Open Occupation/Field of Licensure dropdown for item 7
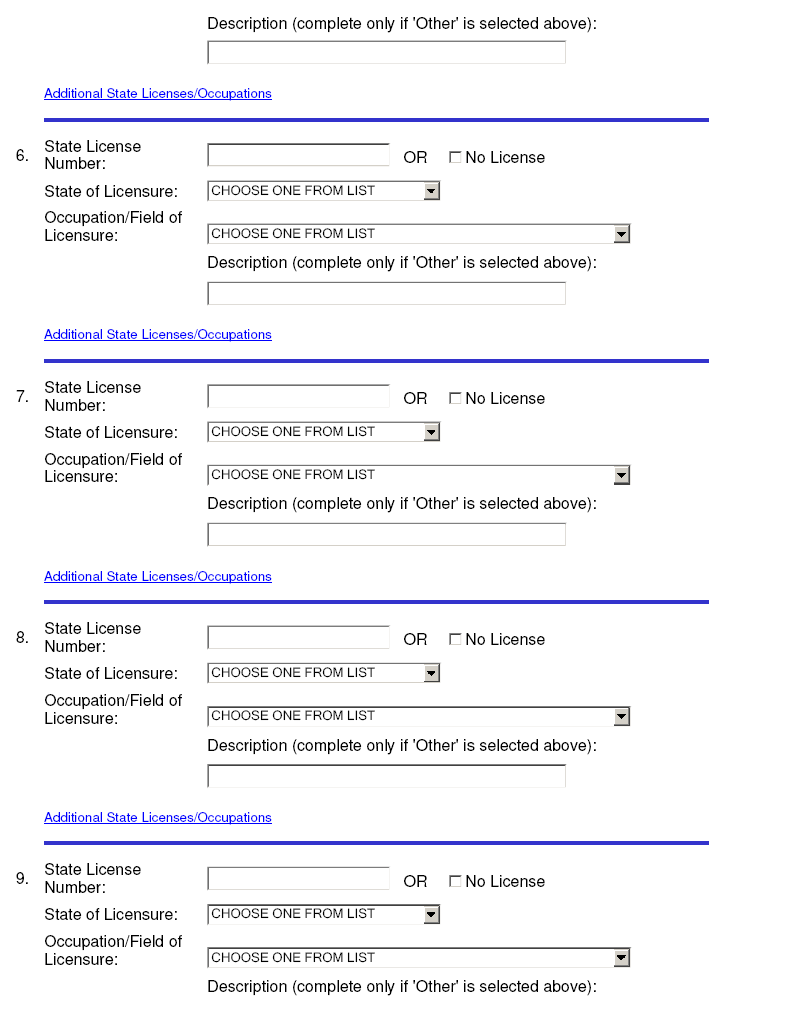Screen dimensions: 792x1036 pyautogui.click(x=419, y=475)
